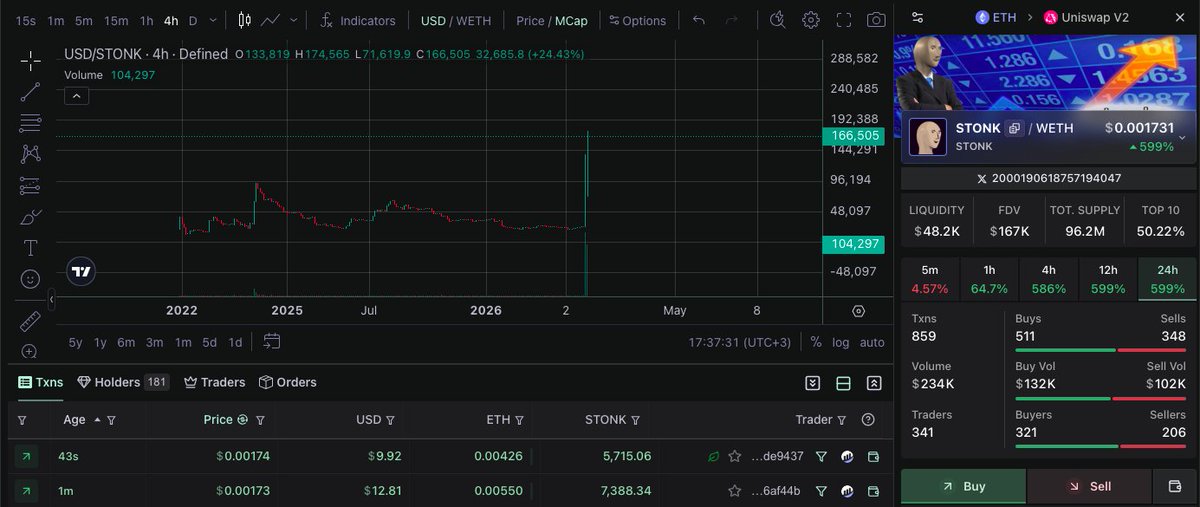
Task: Open chart settings gear
Action: (x=811, y=20)
